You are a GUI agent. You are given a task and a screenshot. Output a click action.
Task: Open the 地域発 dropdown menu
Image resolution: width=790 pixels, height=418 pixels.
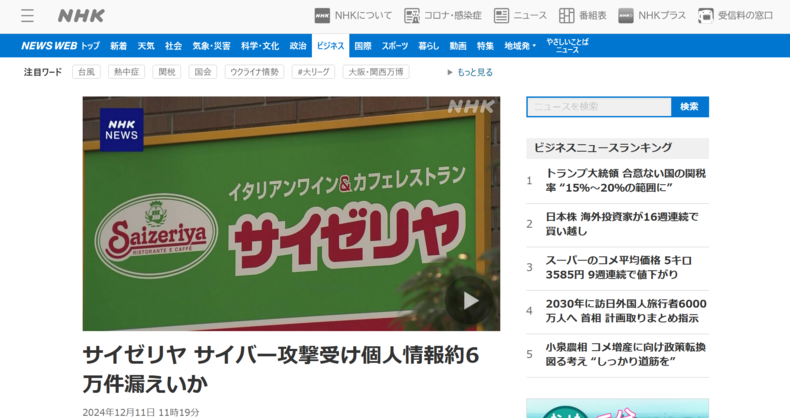(x=520, y=46)
